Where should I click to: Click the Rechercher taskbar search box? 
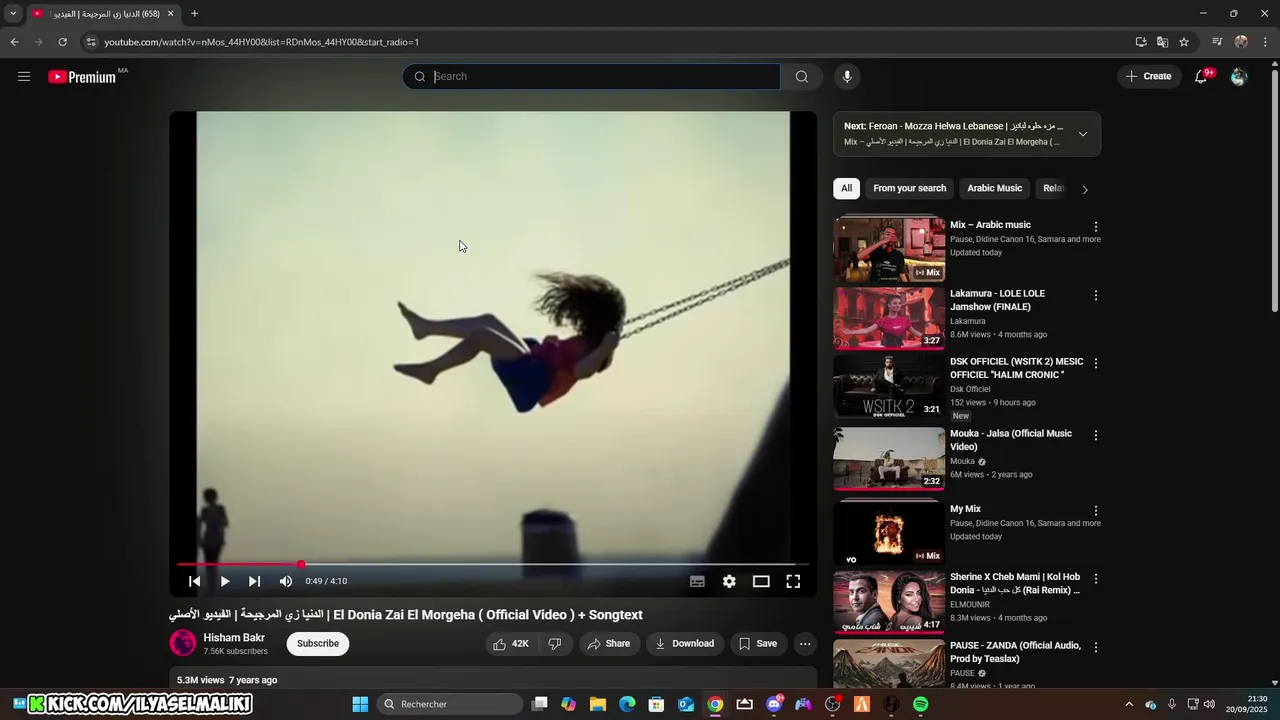pos(450,704)
